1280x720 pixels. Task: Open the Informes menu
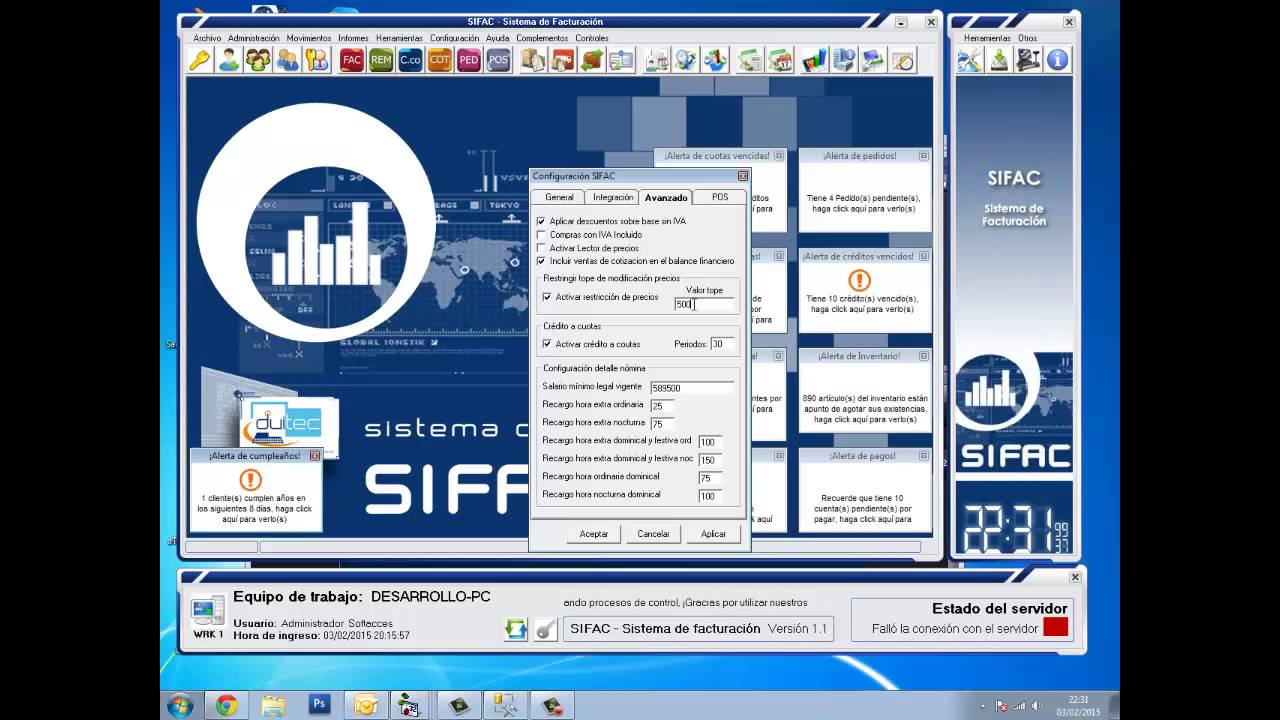click(x=353, y=38)
